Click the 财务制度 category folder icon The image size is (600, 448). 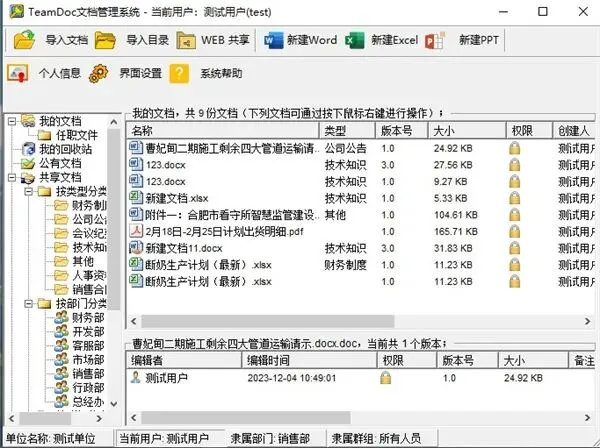point(61,205)
